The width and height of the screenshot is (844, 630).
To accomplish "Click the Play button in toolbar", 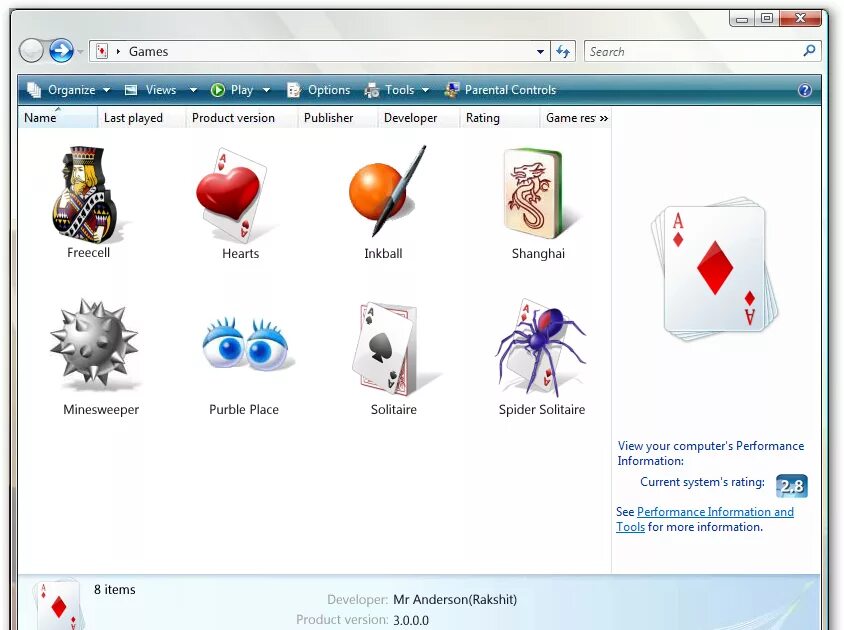I will tap(233, 90).
